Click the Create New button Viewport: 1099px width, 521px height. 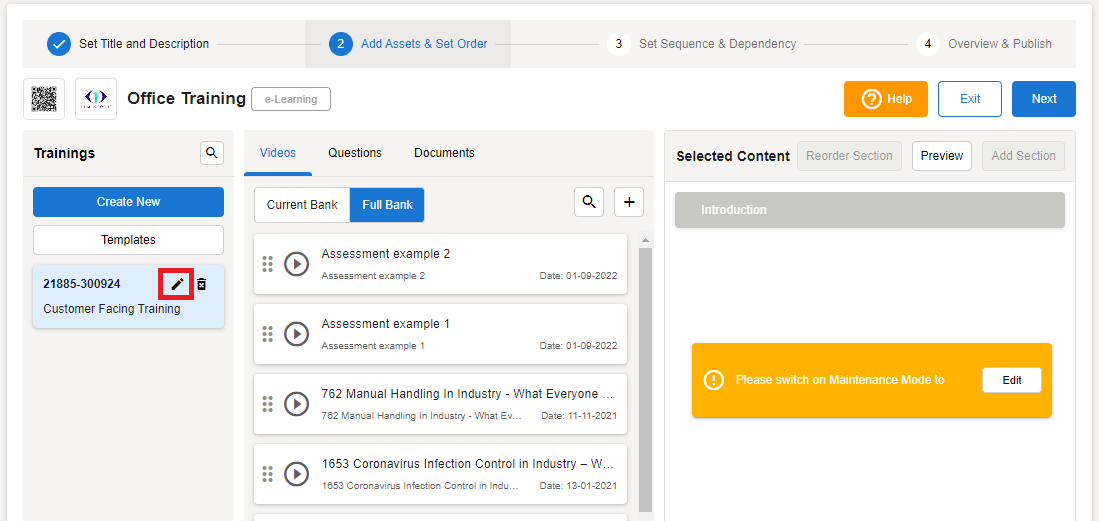point(128,202)
